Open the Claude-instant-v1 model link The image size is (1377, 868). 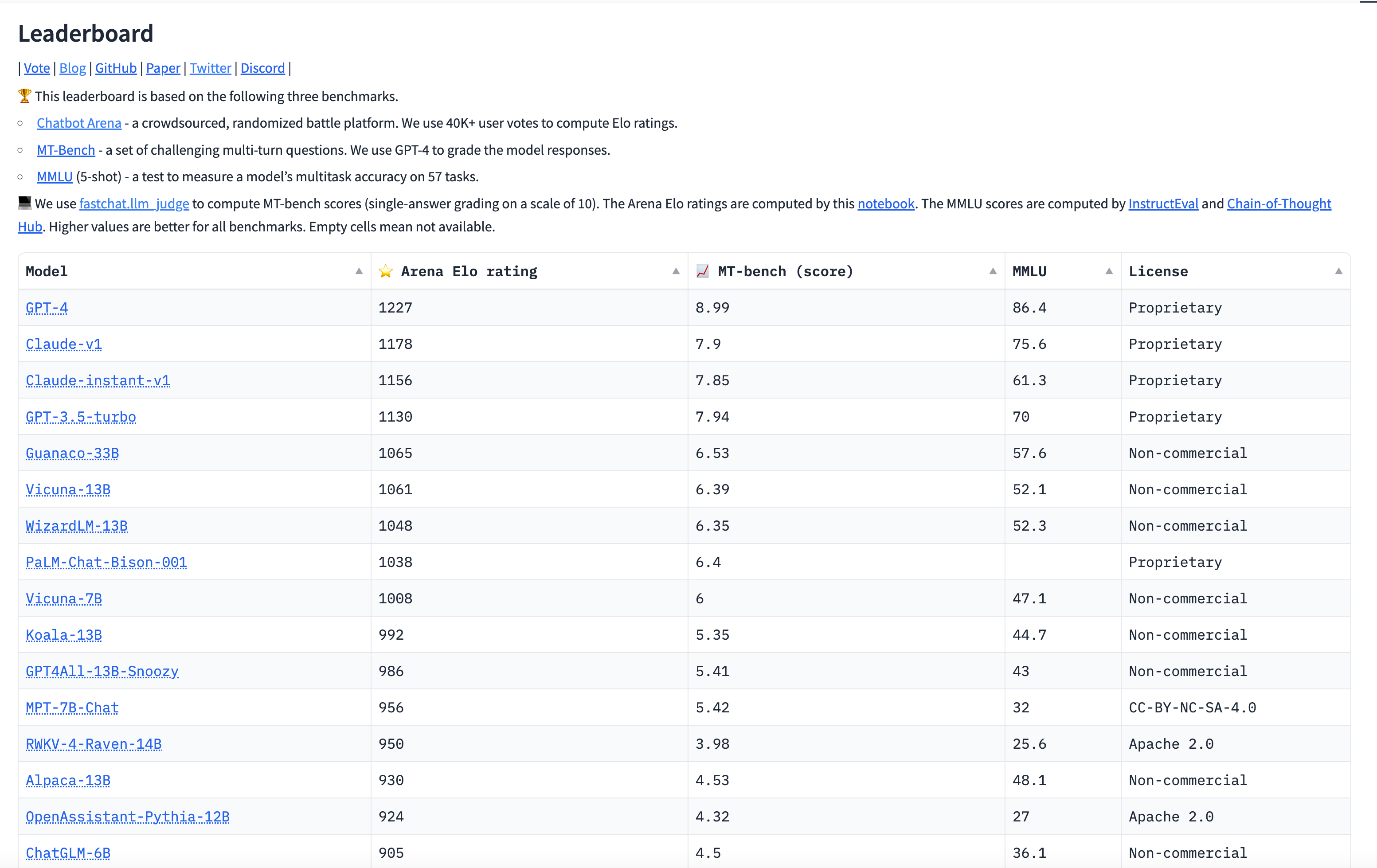point(98,380)
